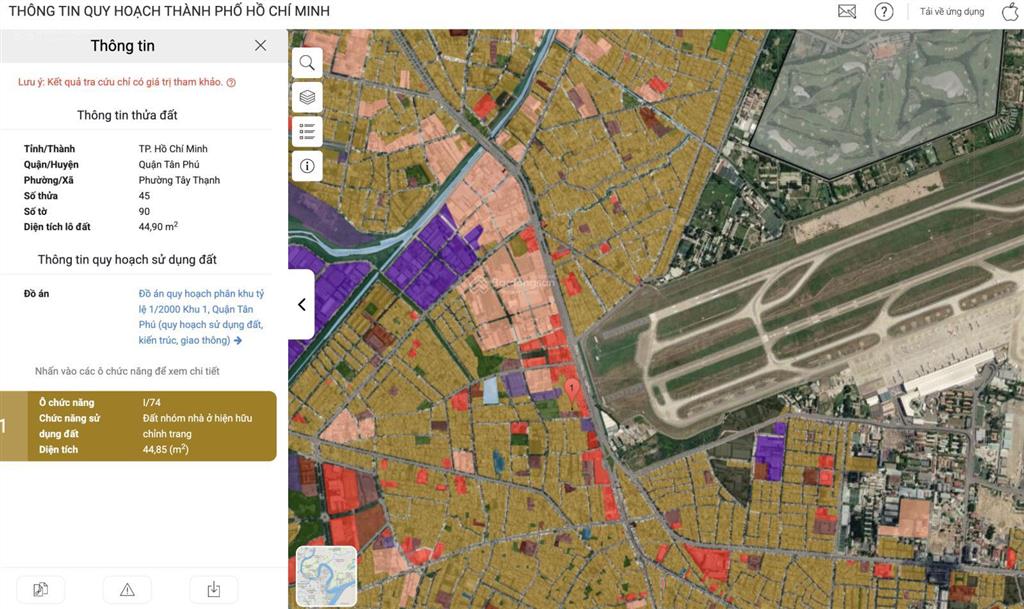Click the red location pin numbered 1
The width and height of the screenshot is (1024, 609).
coord(571,390)
